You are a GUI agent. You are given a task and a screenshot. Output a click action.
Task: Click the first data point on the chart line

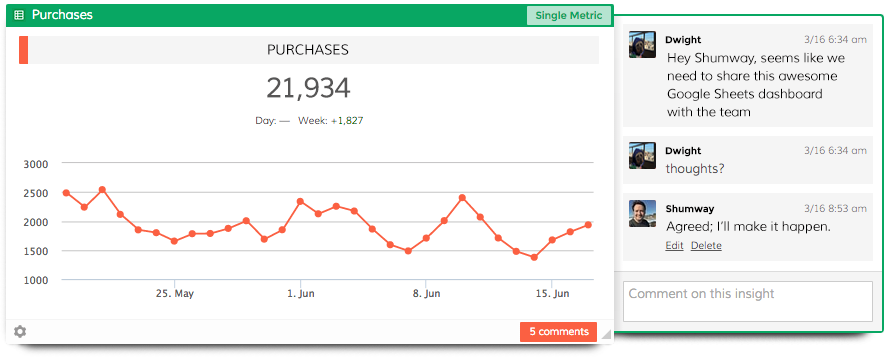66,193
